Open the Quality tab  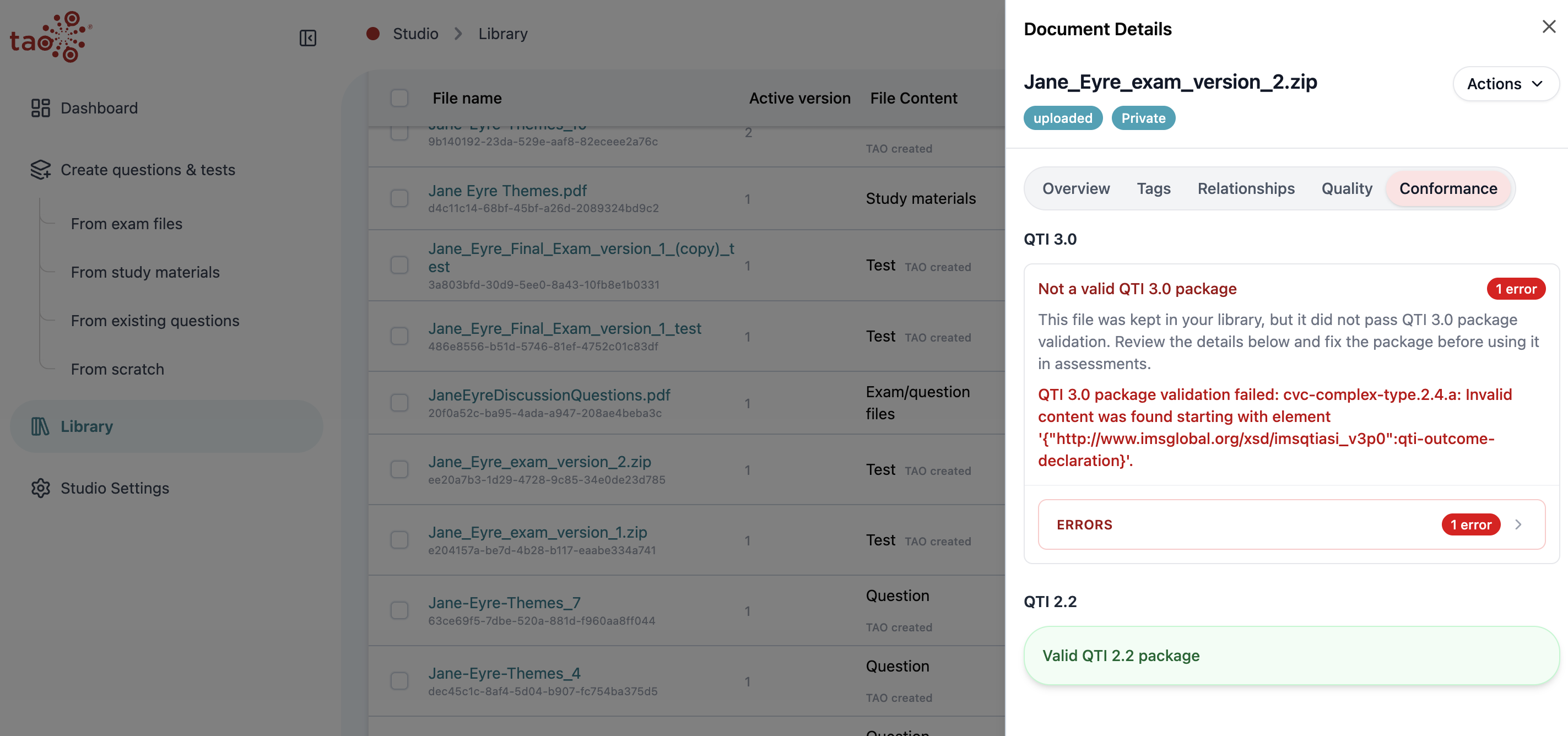(x=1347, y=189)
